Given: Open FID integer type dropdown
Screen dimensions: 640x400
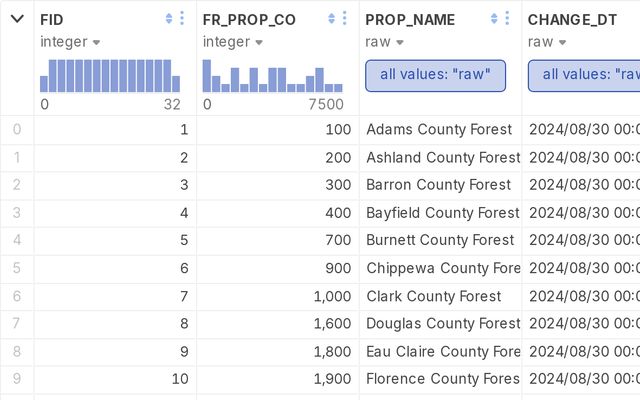Looking at the screenshot, I should click(x=70, y=41).
